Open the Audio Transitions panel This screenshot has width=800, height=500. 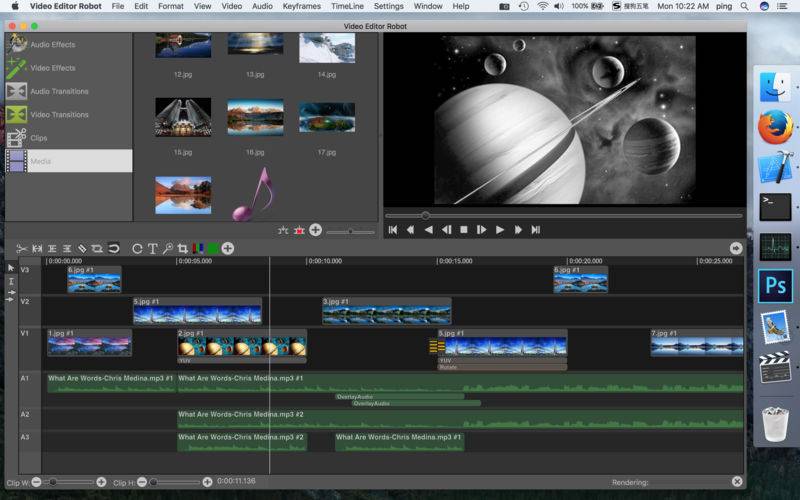59,91
